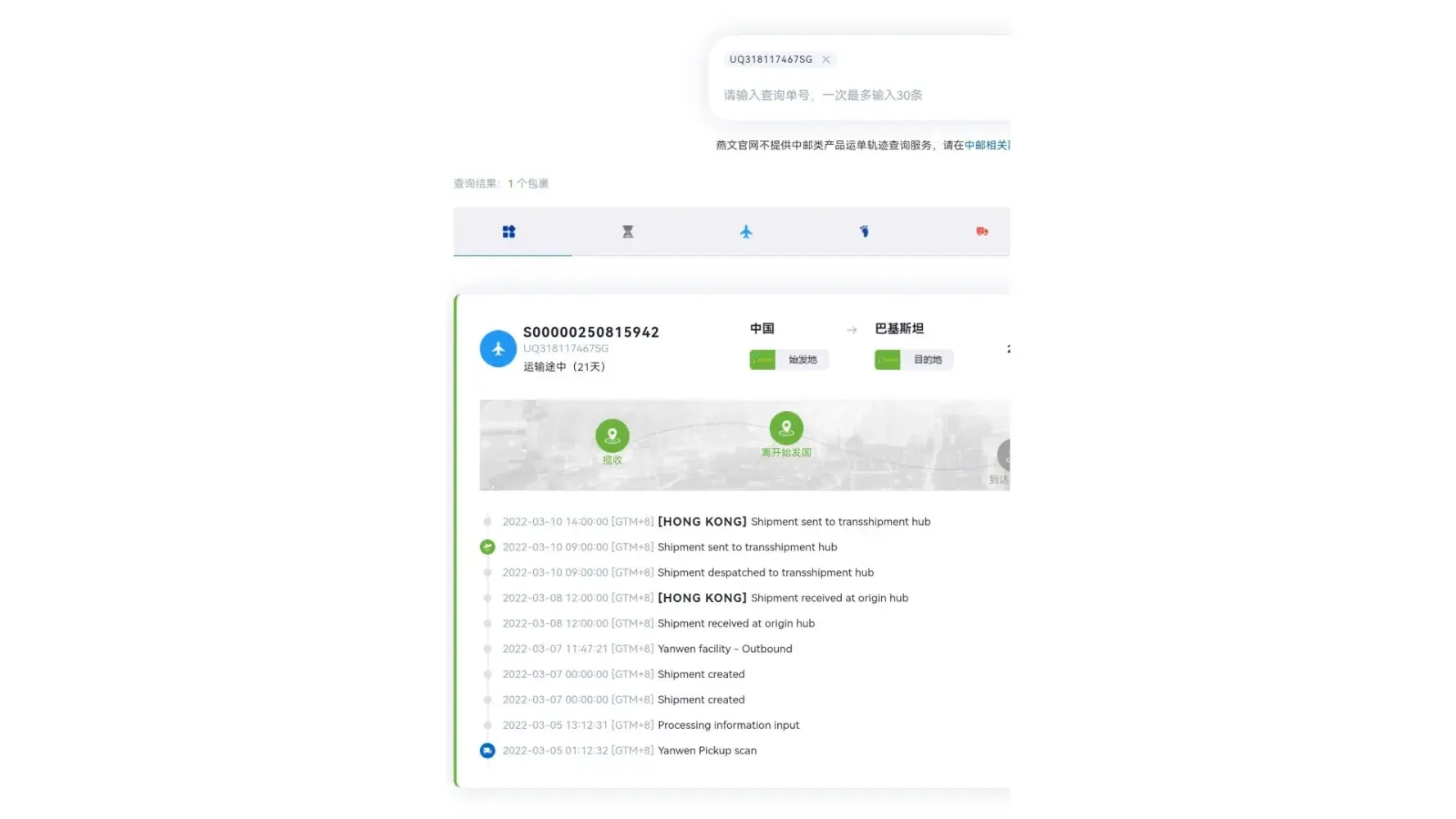This screenshot has height=819, width=1456.
Task: Click the Processing information input entry
Action: click(727, 725)
